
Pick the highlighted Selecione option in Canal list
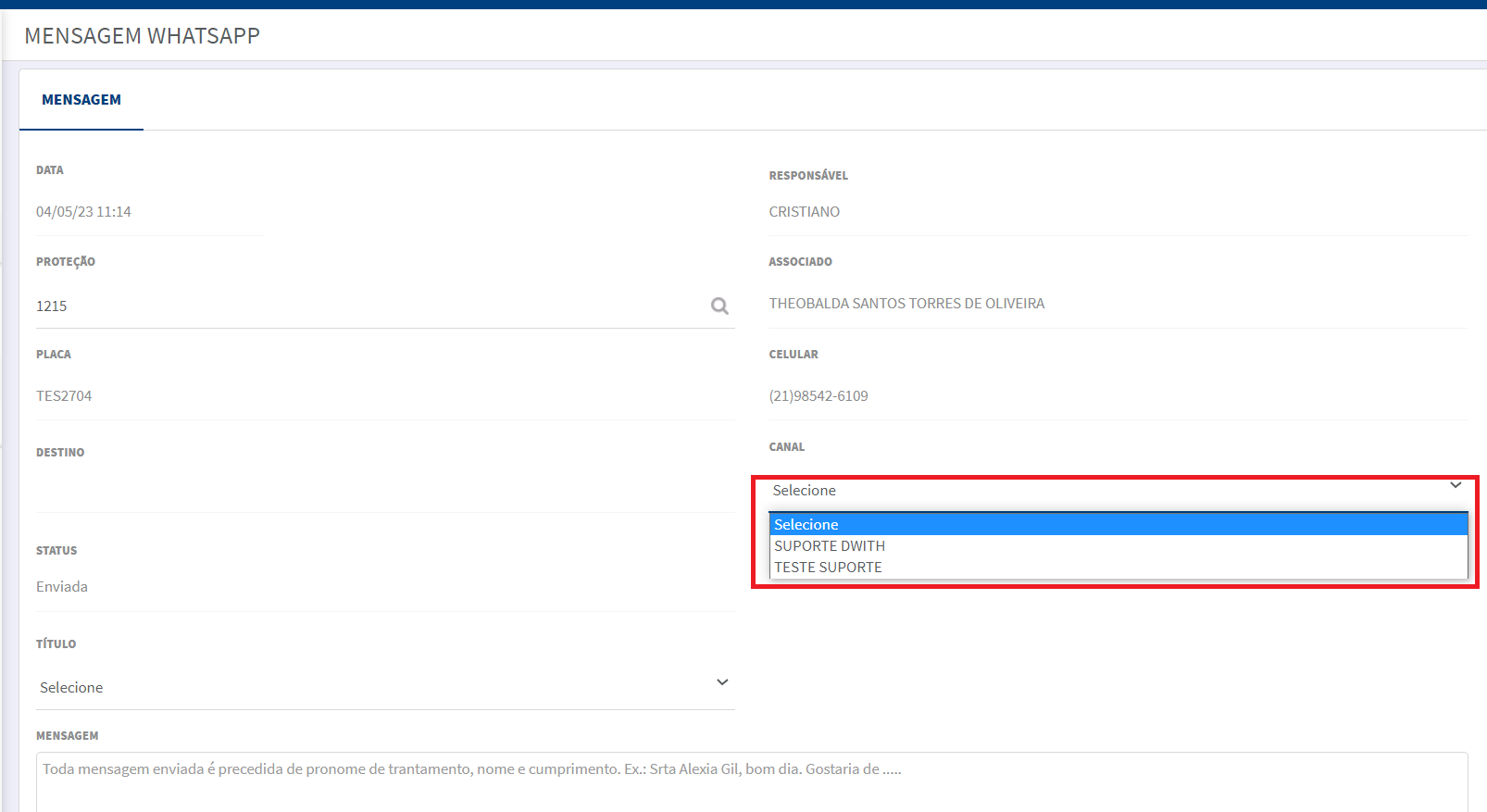tap(1118, 525)
